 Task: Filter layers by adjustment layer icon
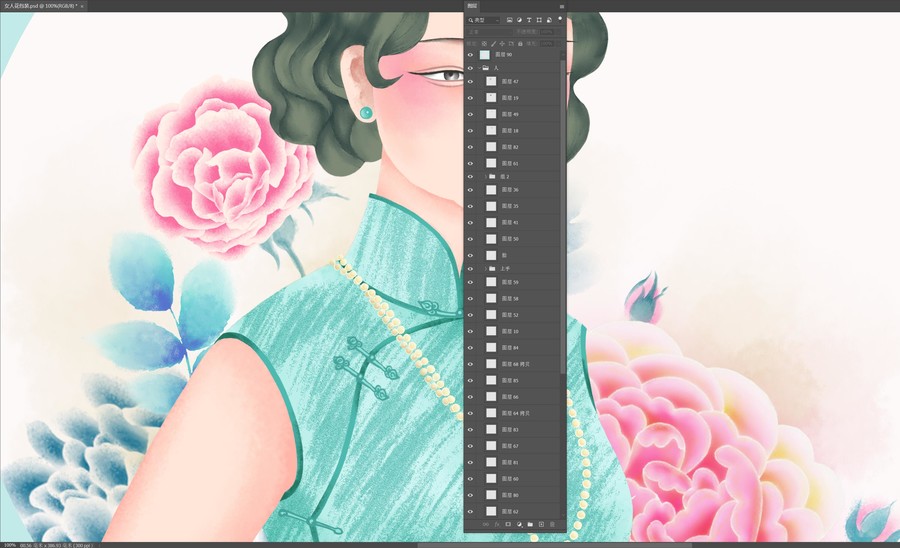pyautogui.click(x=519, y=20)
